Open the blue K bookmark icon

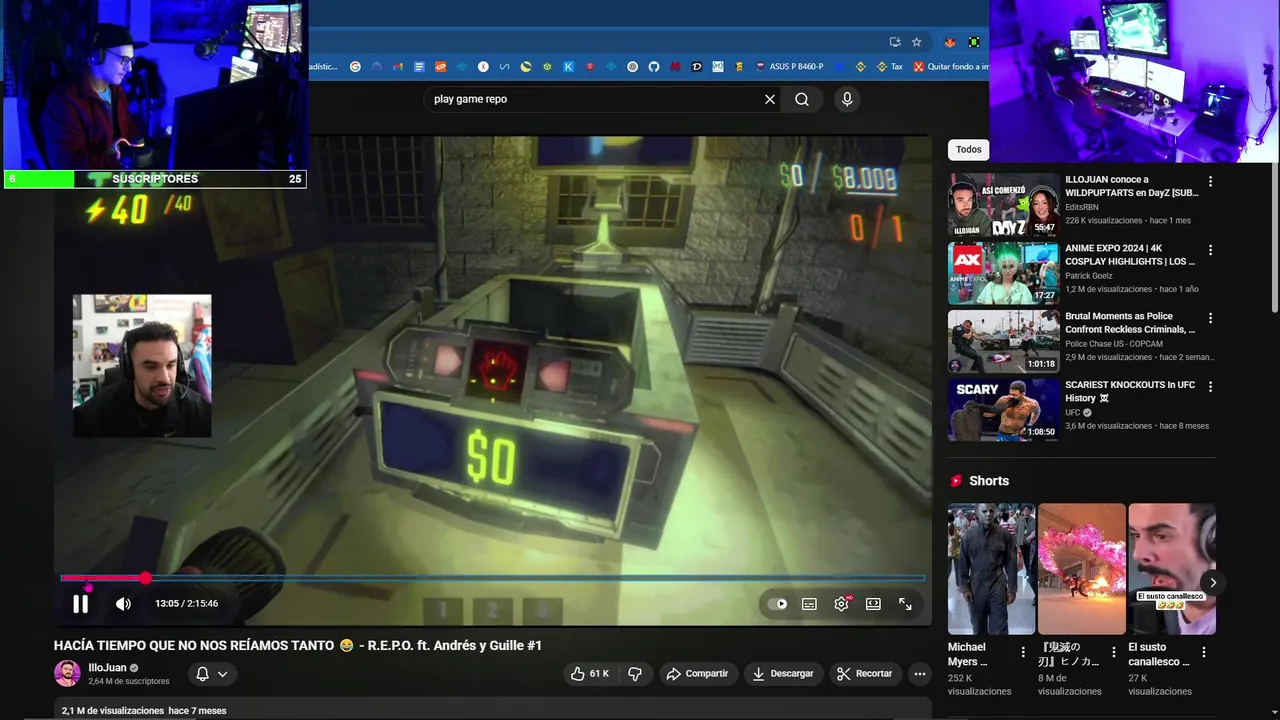pyautogui.click(x=568, y=67)
